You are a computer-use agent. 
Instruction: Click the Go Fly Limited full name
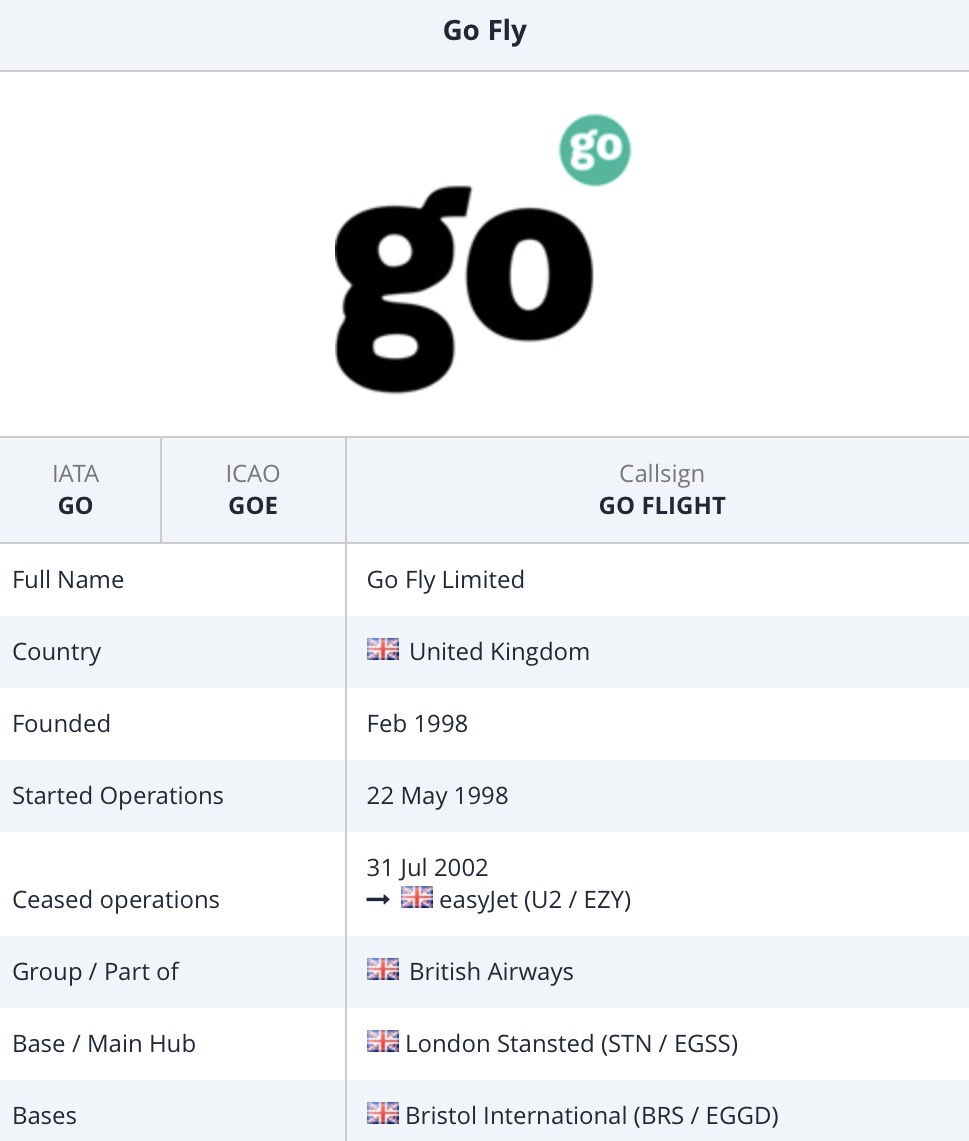[446, 579]
